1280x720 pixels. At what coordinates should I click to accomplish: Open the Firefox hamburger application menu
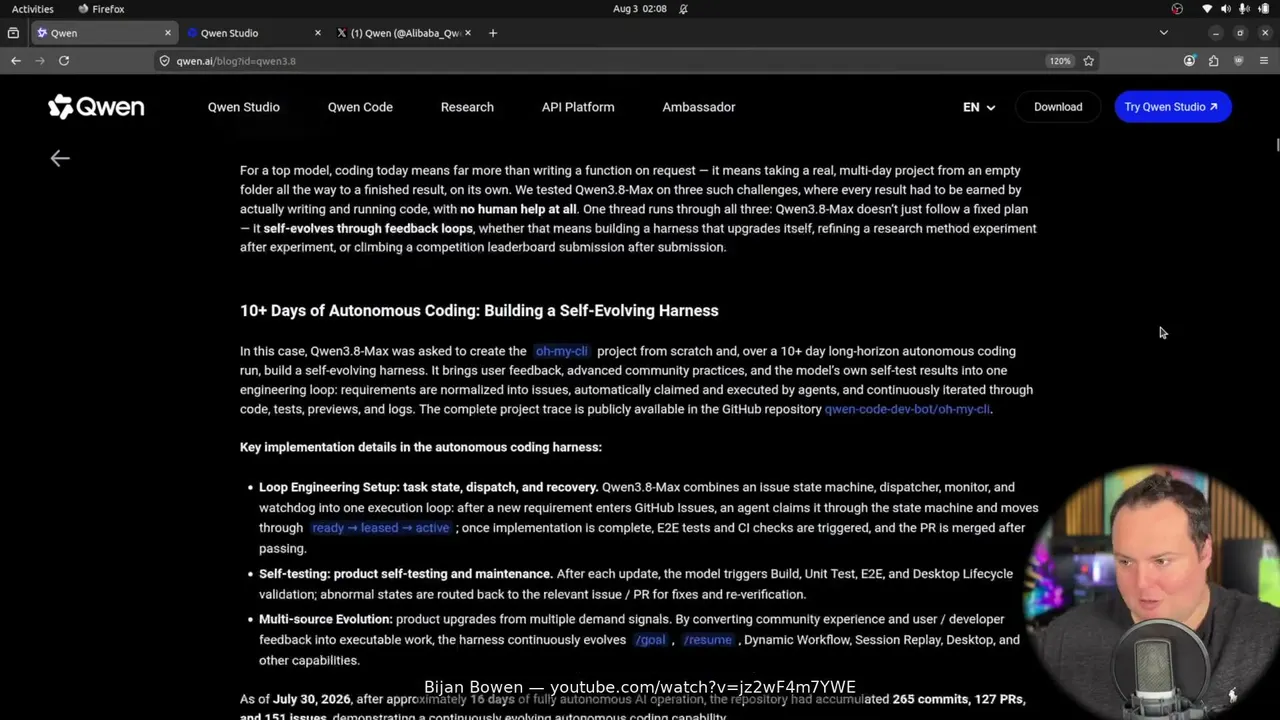1264,61
